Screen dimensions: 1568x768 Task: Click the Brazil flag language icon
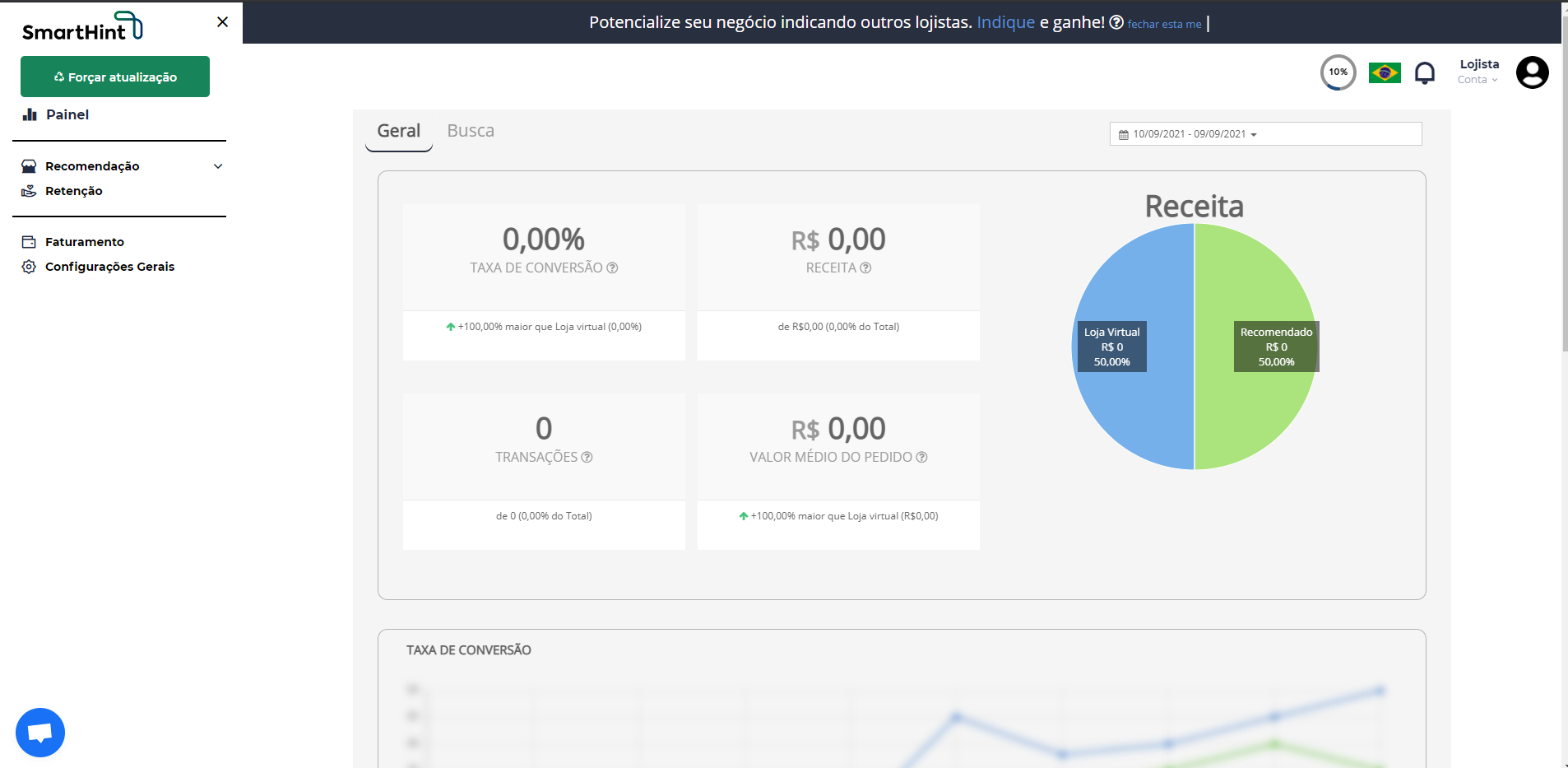tap(1385, 72)
